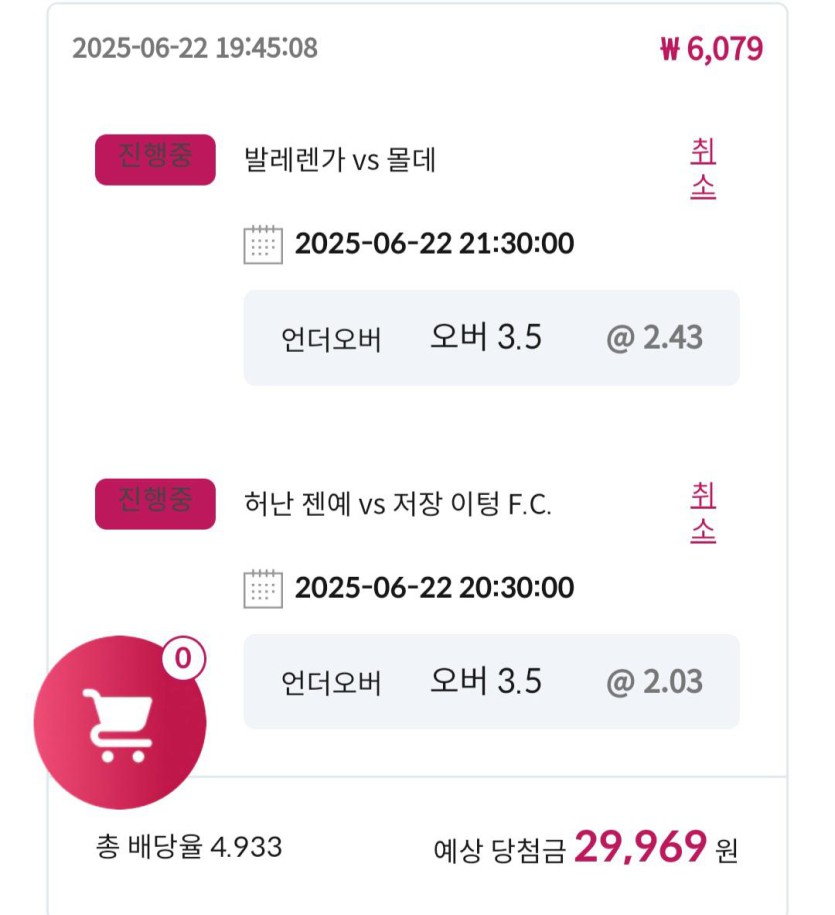Open the shopping cart floating button
This screenshot has width=835, height=915.
click(120, 722)
